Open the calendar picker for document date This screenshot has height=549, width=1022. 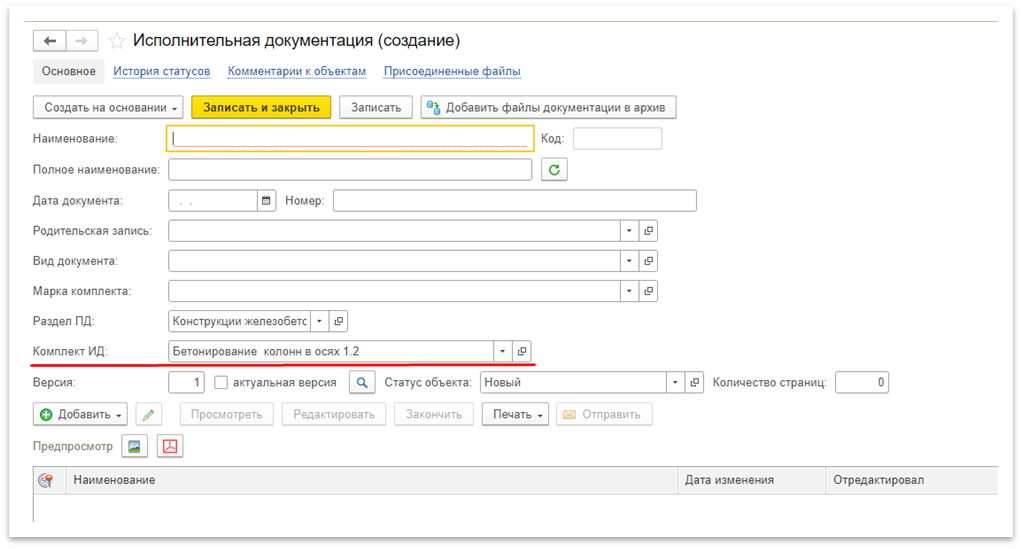click(266, 201)
